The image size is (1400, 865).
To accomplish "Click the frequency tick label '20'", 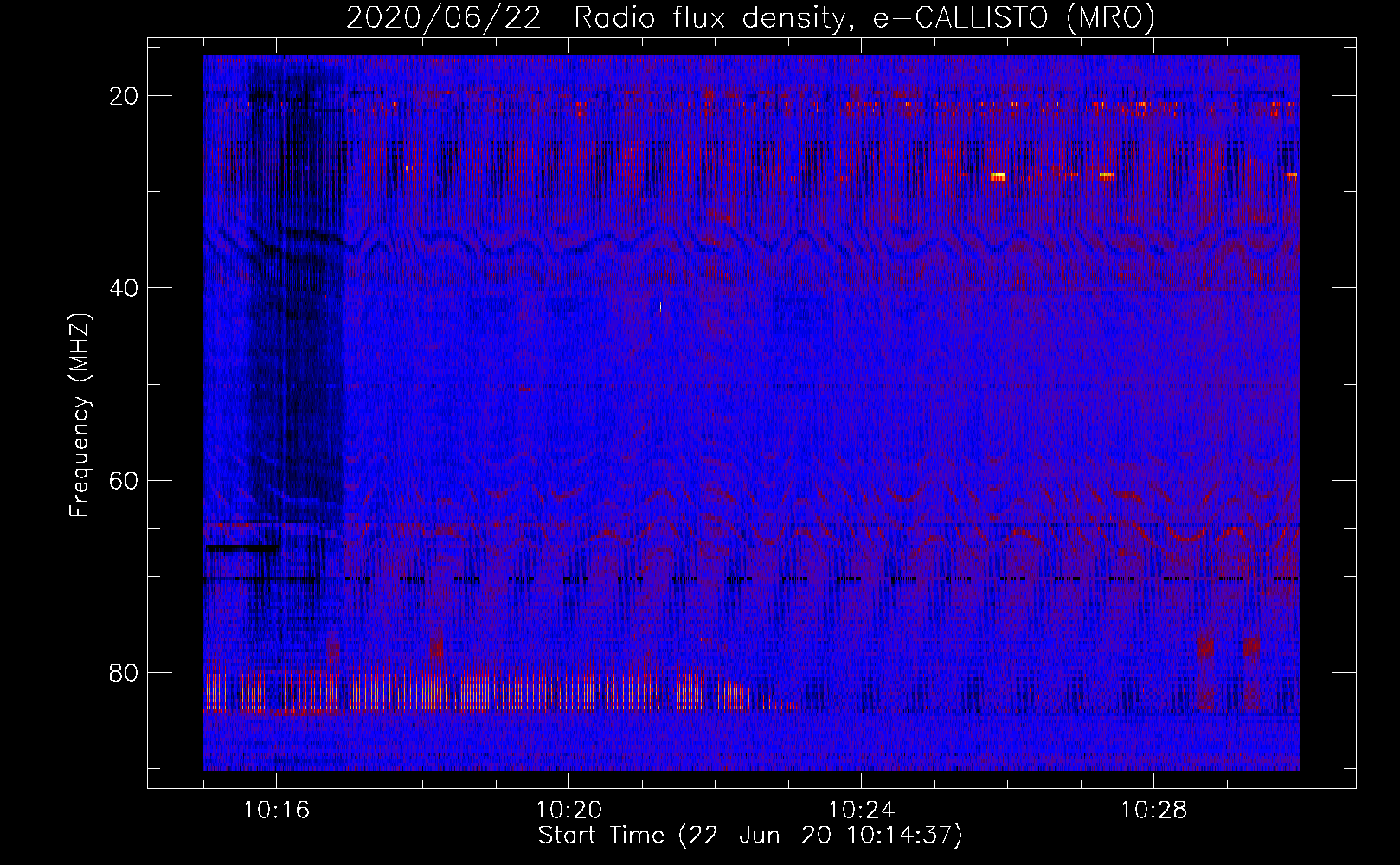I will click(x=125, y=96).
